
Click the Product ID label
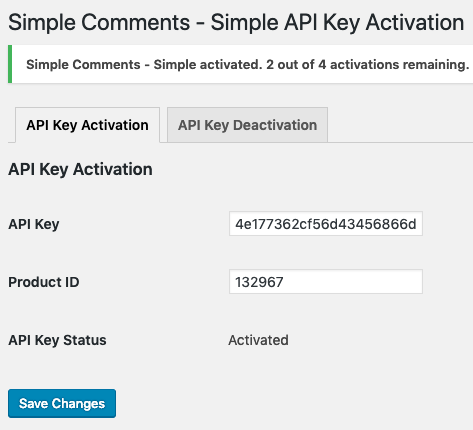coord(44,282)
